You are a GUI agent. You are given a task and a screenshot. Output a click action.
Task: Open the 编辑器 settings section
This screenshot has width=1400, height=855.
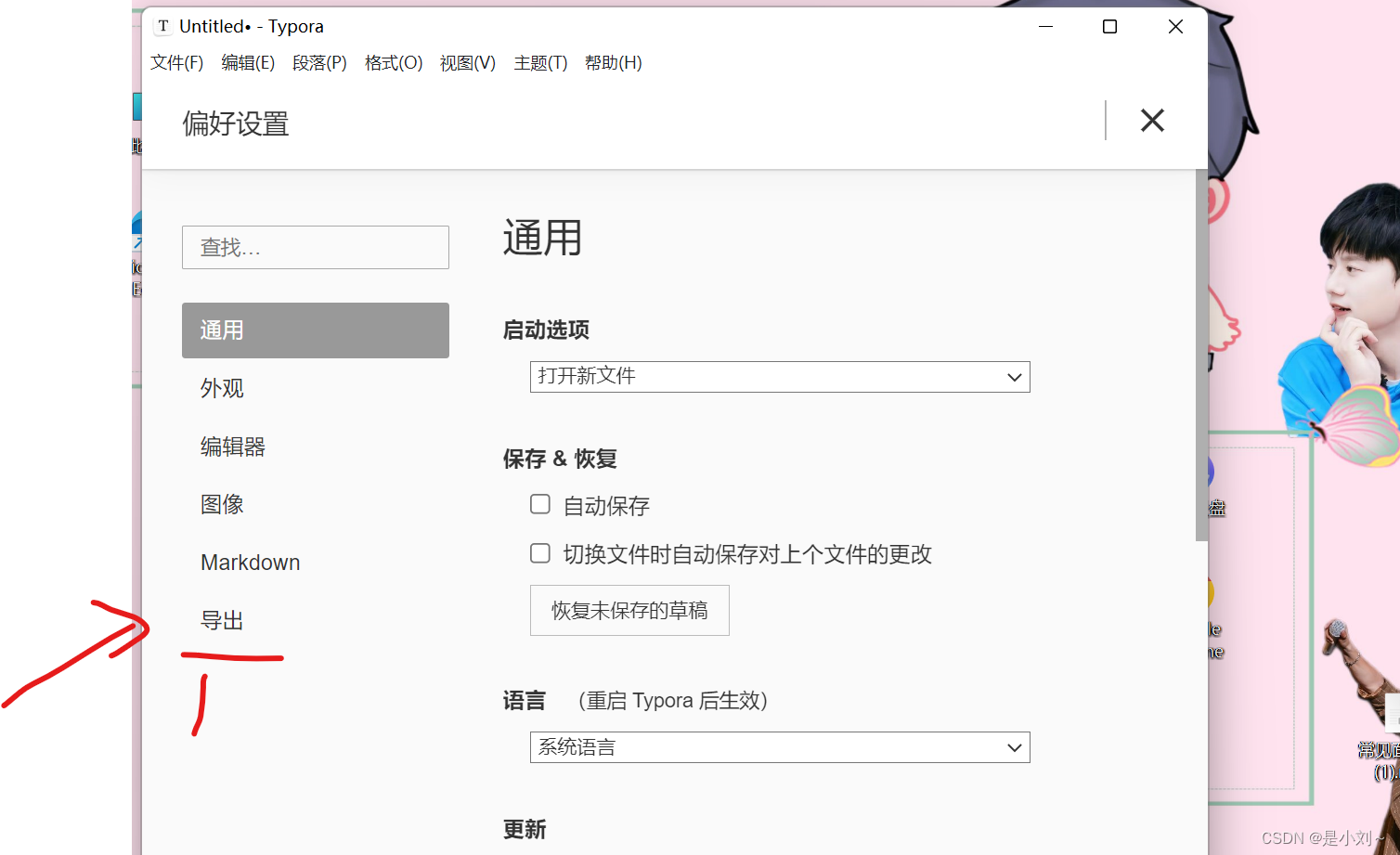pyautogui.click(x=232, y=446)
